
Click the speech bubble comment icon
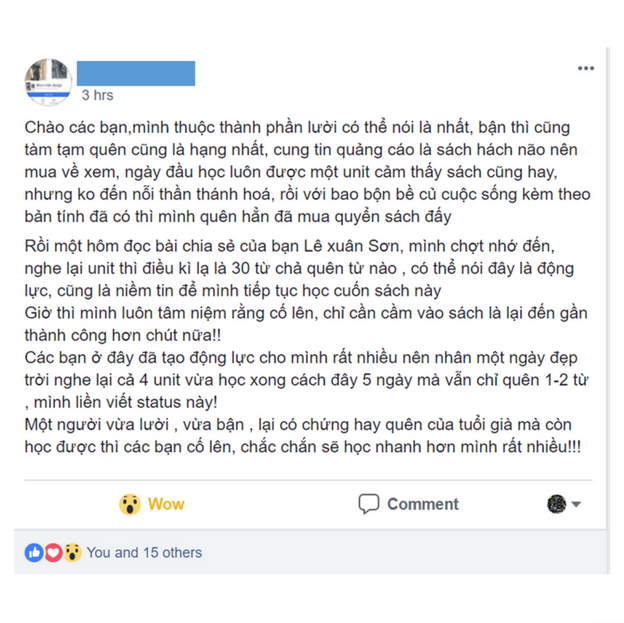pos(369,504)
